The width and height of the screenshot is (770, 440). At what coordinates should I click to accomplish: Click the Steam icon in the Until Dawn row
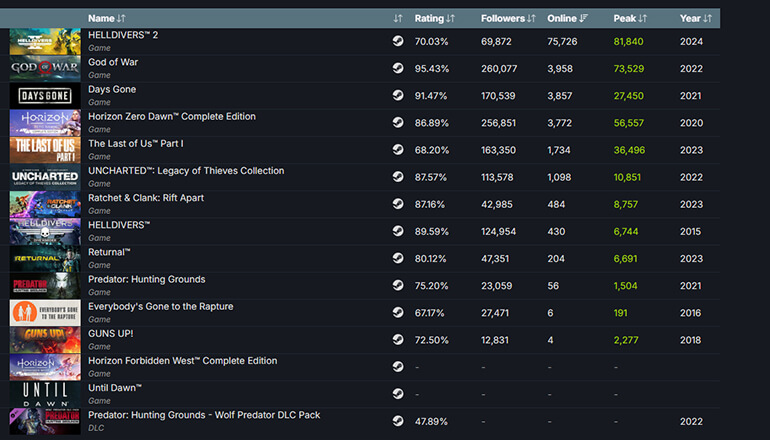398,393
